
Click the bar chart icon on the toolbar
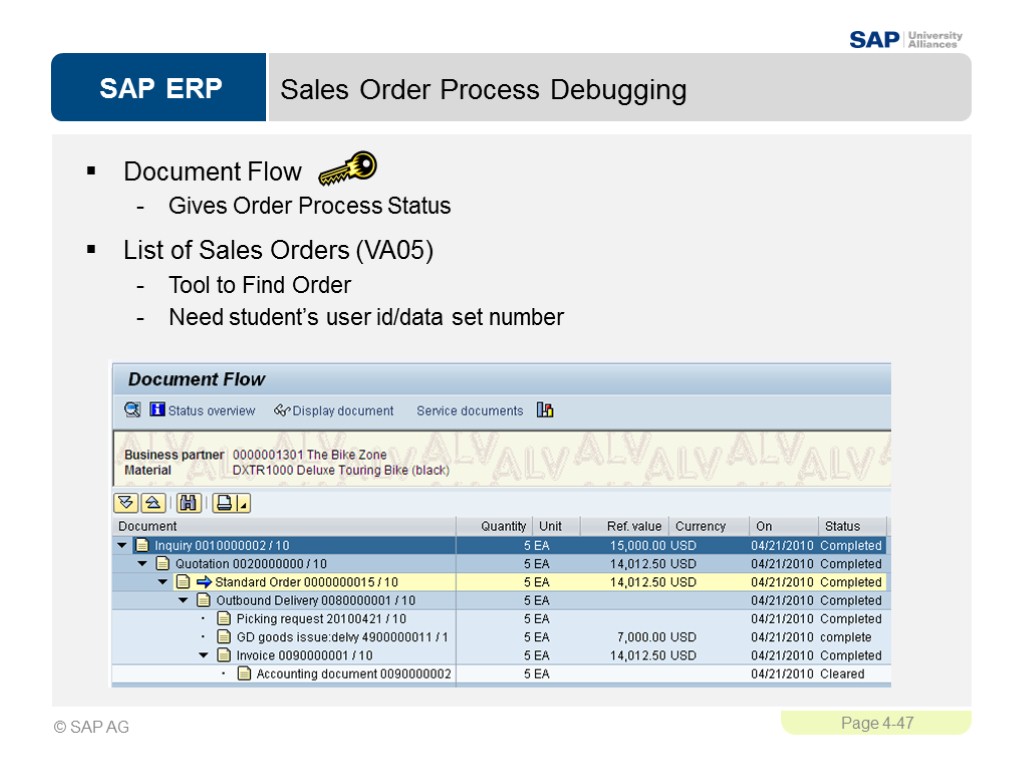(544, 410)
